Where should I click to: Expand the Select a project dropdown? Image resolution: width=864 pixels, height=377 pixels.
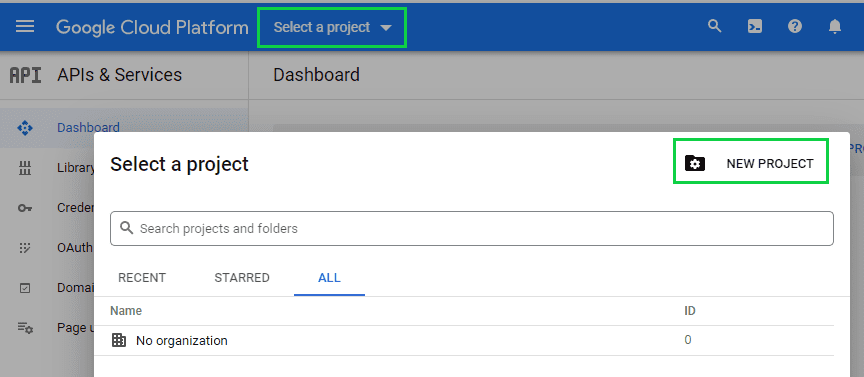coord(332,28)
